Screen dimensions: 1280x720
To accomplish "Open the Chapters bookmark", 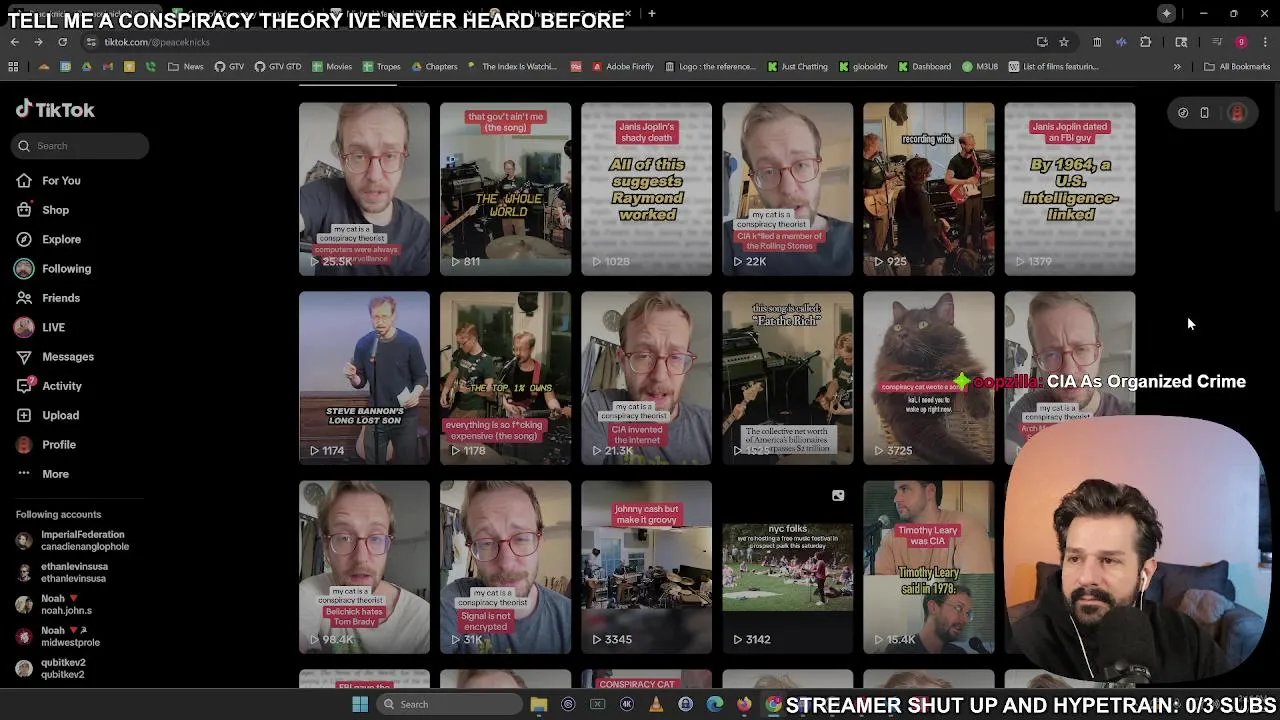I will click(434, 67).
